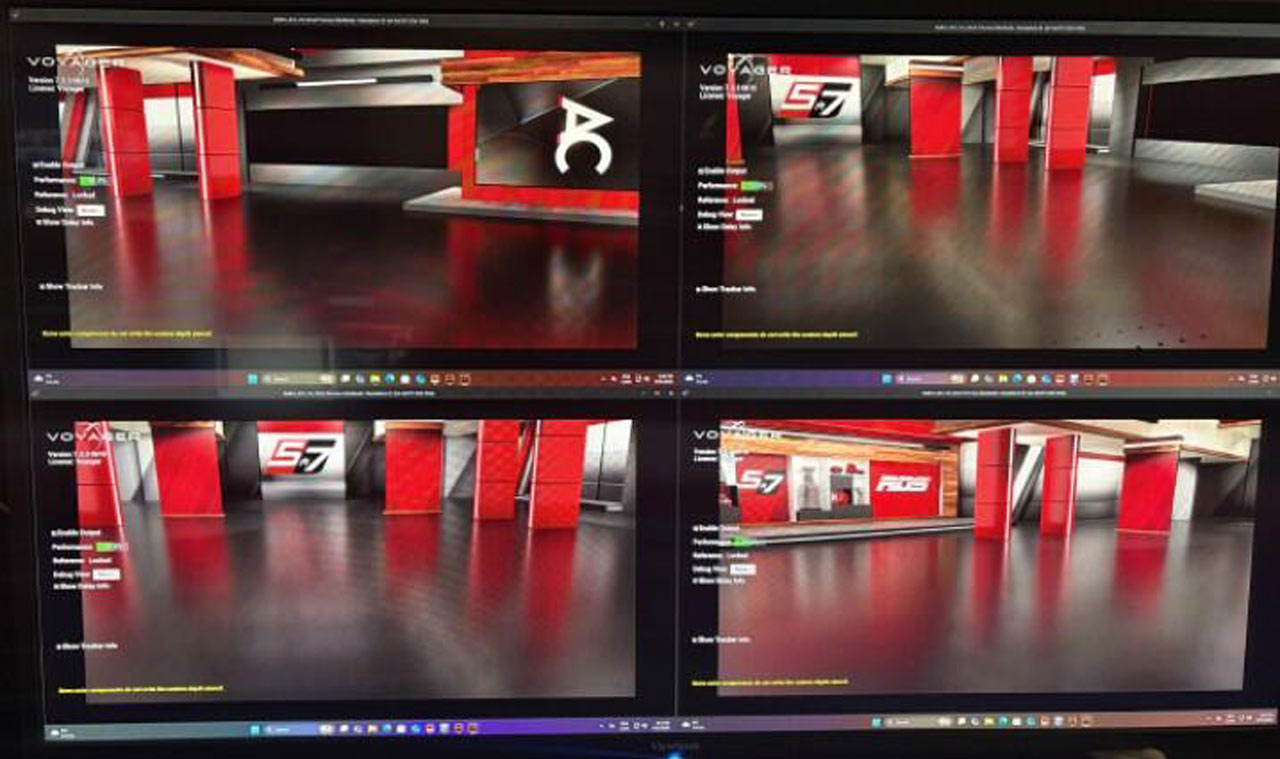Toggle Show Delay Info in bottom-right window
This screenshot has width=1280, height=759.
coord(718,581)
